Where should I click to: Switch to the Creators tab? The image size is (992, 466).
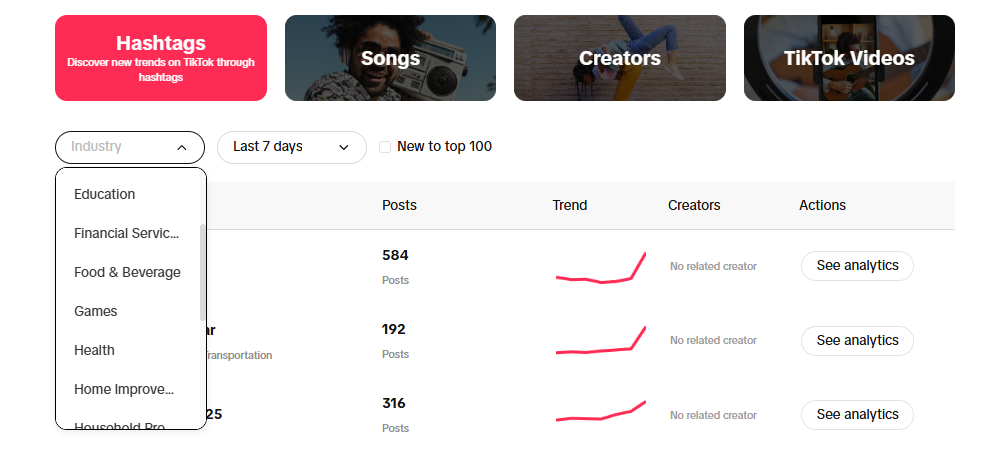(x=619, y=58)
